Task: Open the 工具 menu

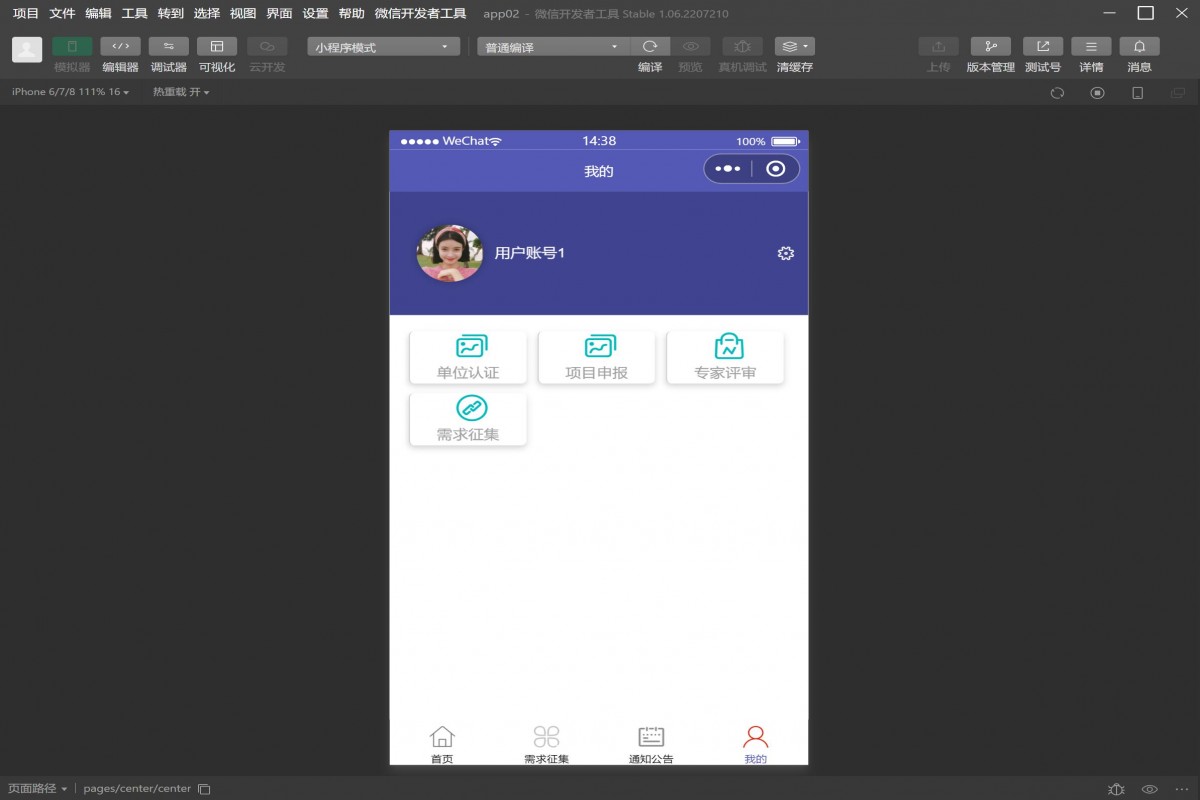Action: pyautogui.click(x=132, y=14)
